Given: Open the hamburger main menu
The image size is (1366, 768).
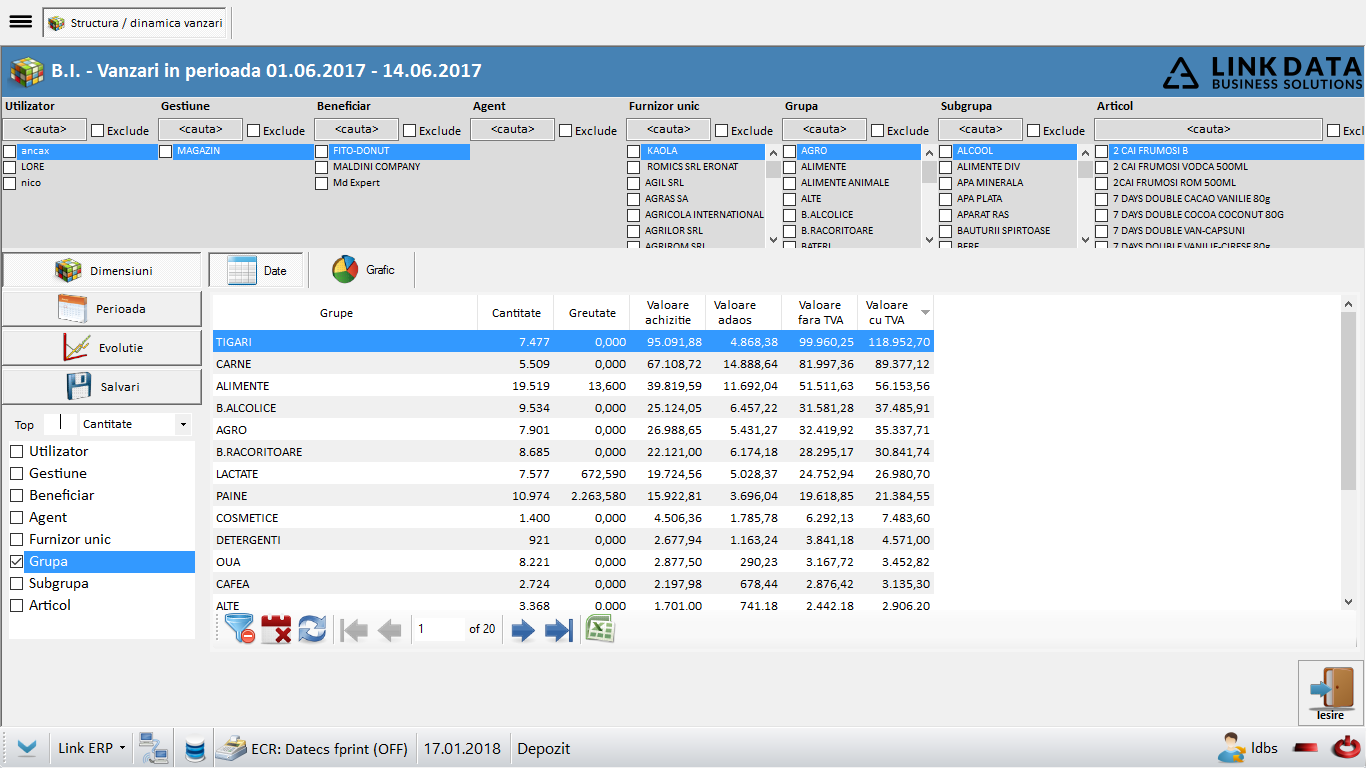Looking at the screenshot, I should (x=20, y=21).
